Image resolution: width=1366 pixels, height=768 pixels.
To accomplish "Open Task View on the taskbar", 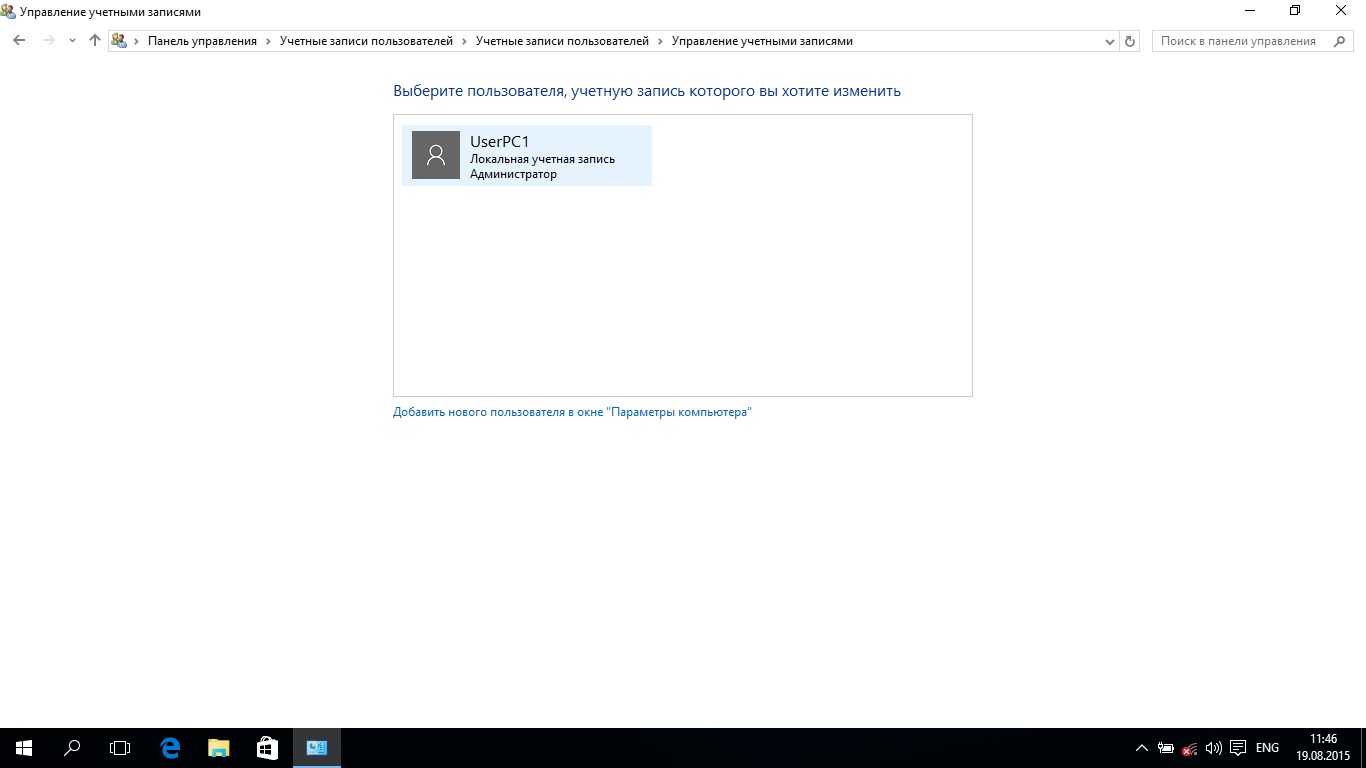I will 120,748.
